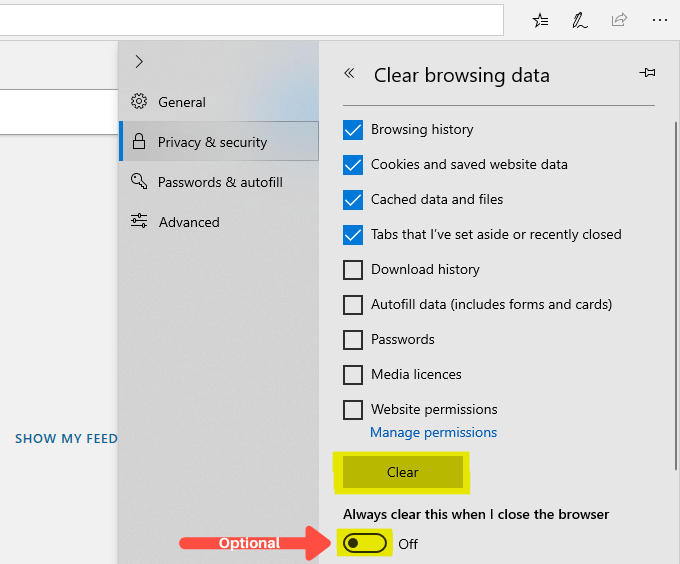Click the Clear button
This screenshot has height=564, width=680.
402,472
